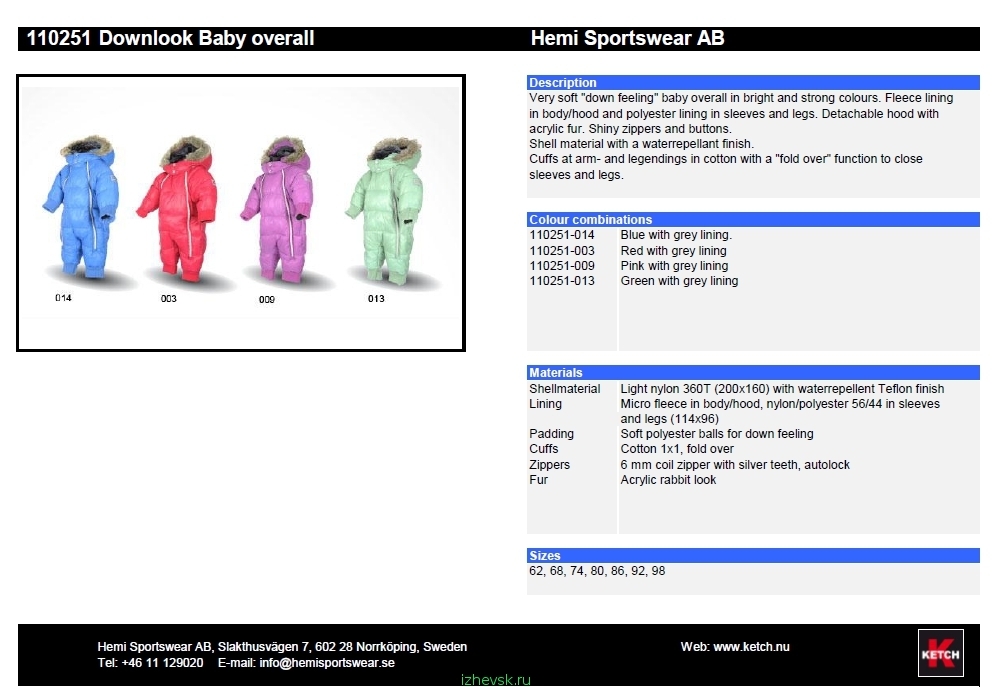Screen dimensions: 994x687
Task: Click the Ketch logo in the footer
Action: click(x=941, y=653)
